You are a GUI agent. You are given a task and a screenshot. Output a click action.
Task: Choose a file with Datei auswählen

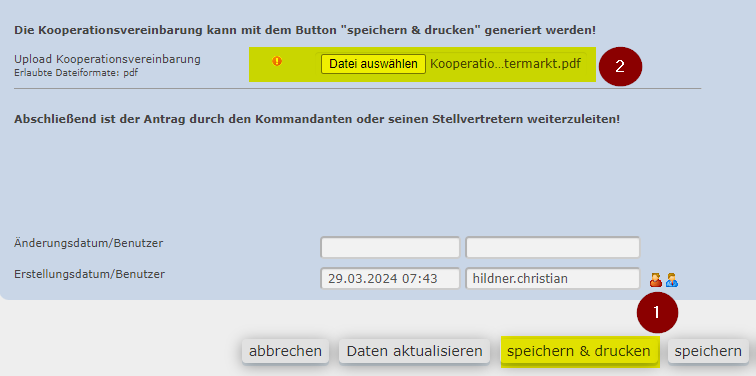(373, 64)
